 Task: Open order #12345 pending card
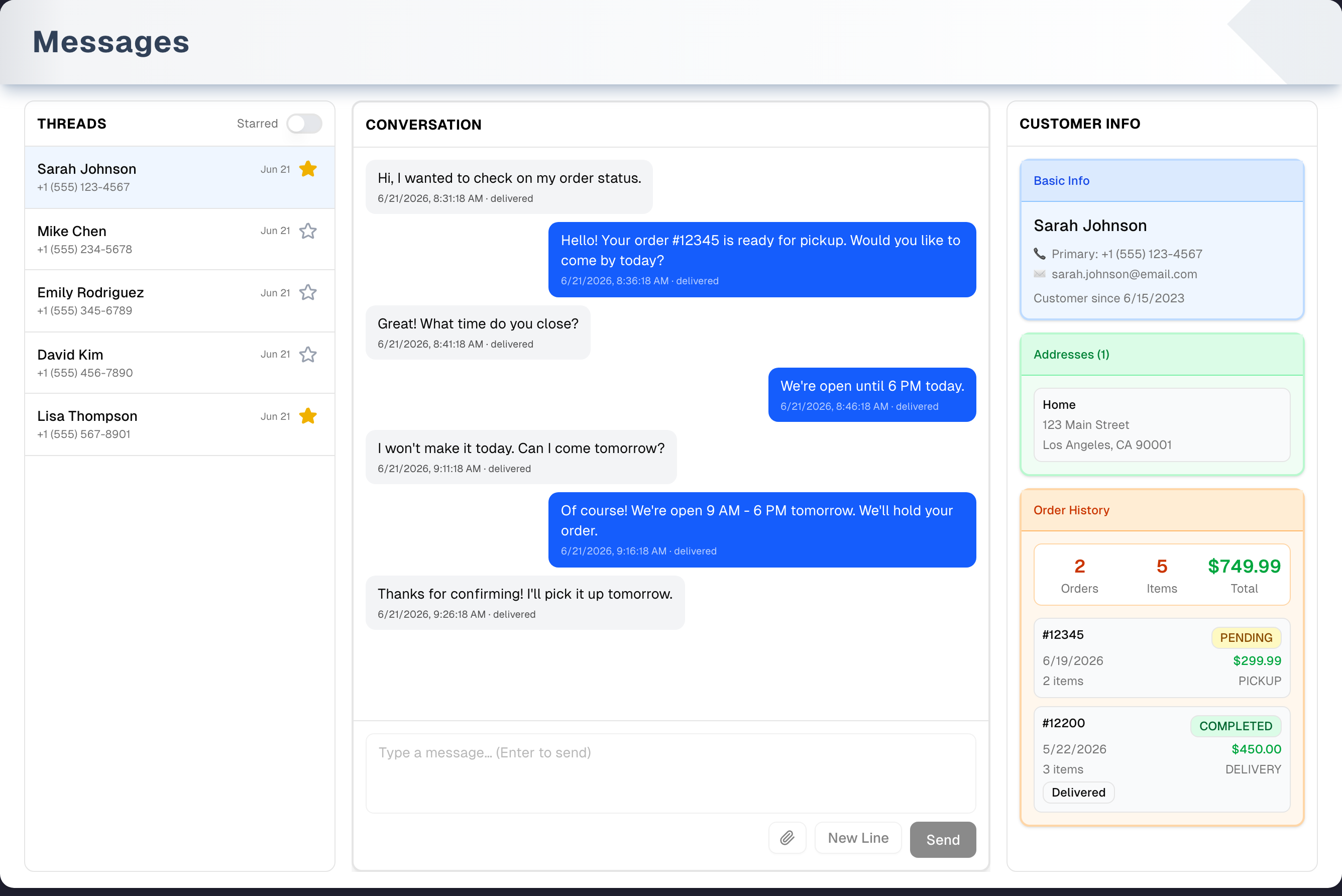click(x=1162, y=658)
